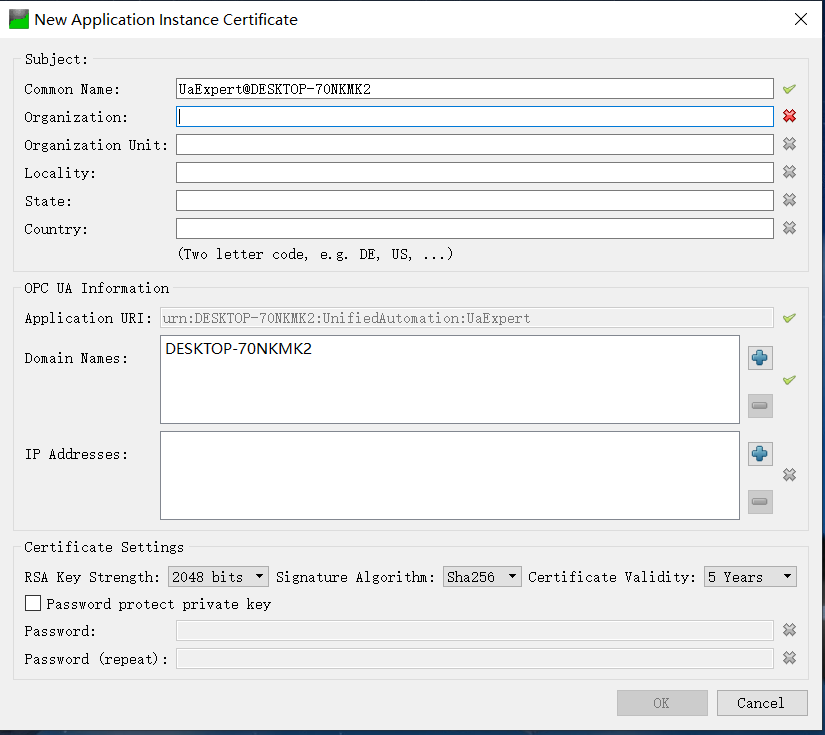Click the OK button
This screenshot has width=825, height=735.
click(x=662, y=703)
